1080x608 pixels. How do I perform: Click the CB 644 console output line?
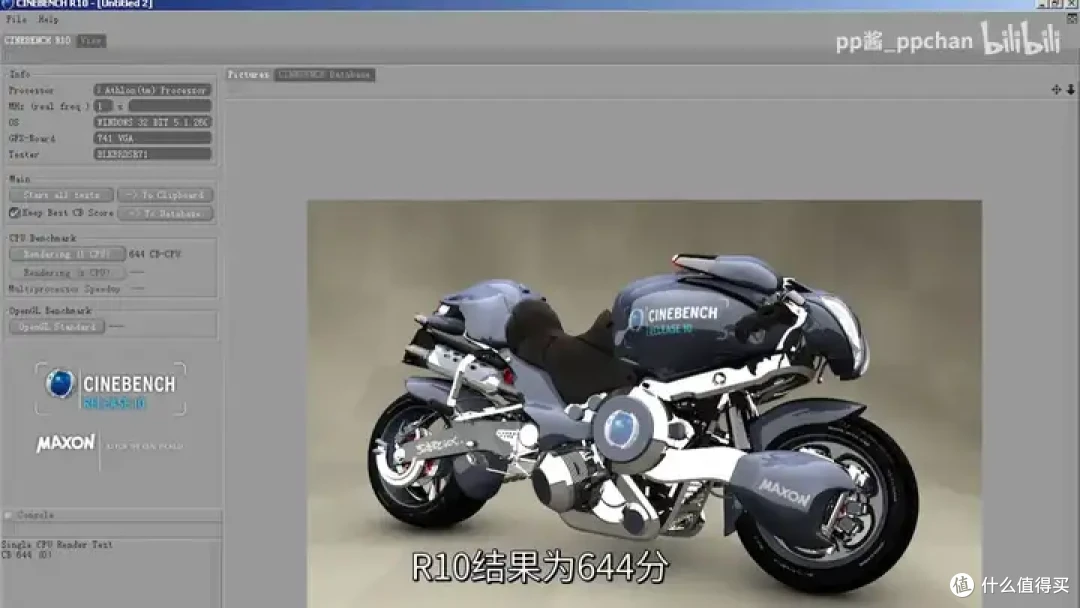26,554
